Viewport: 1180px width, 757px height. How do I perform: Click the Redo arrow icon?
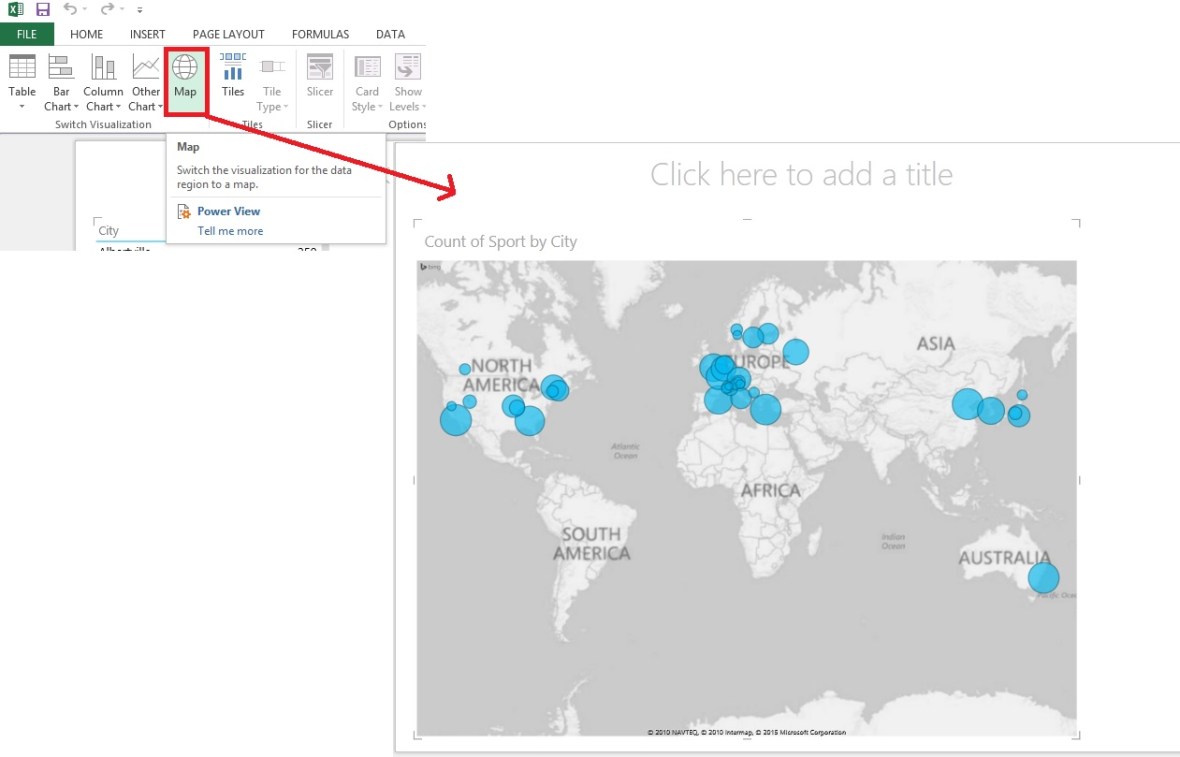coord(107,9)
